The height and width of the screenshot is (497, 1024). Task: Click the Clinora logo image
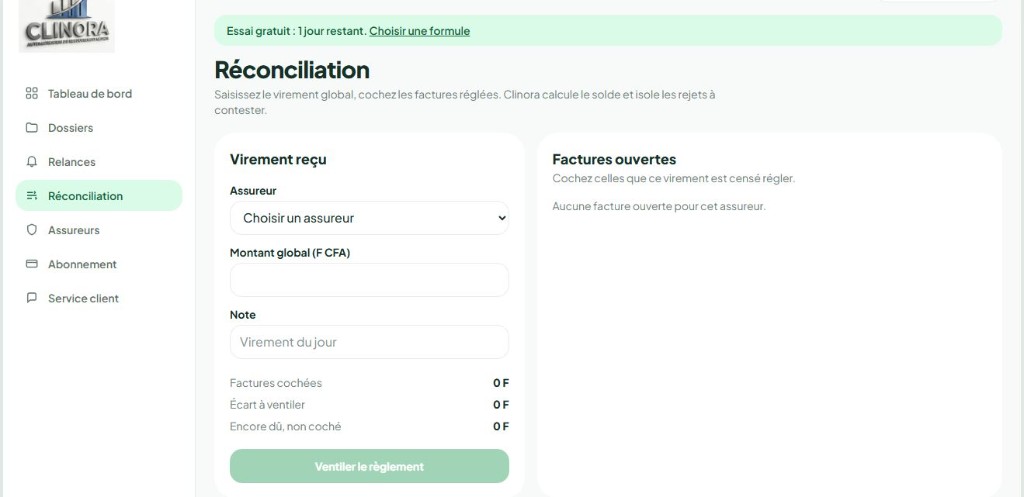pos(67,25)
